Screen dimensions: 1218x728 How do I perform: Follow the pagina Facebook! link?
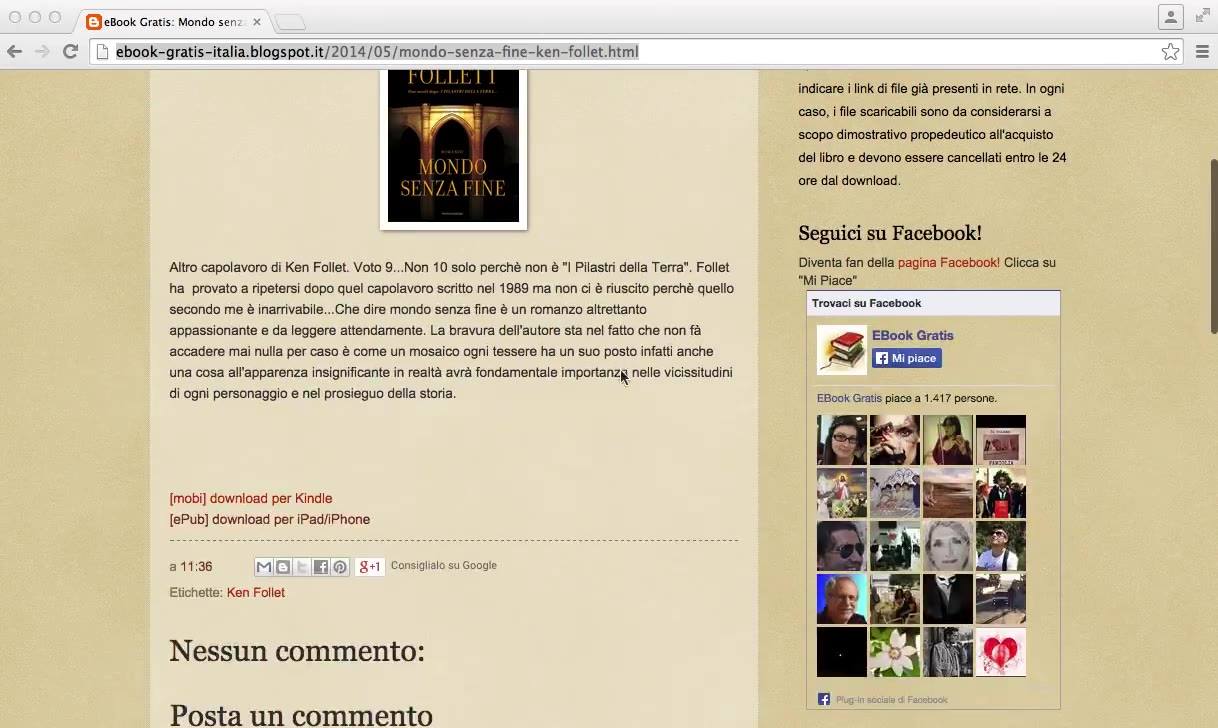click(x=949, y=262)
